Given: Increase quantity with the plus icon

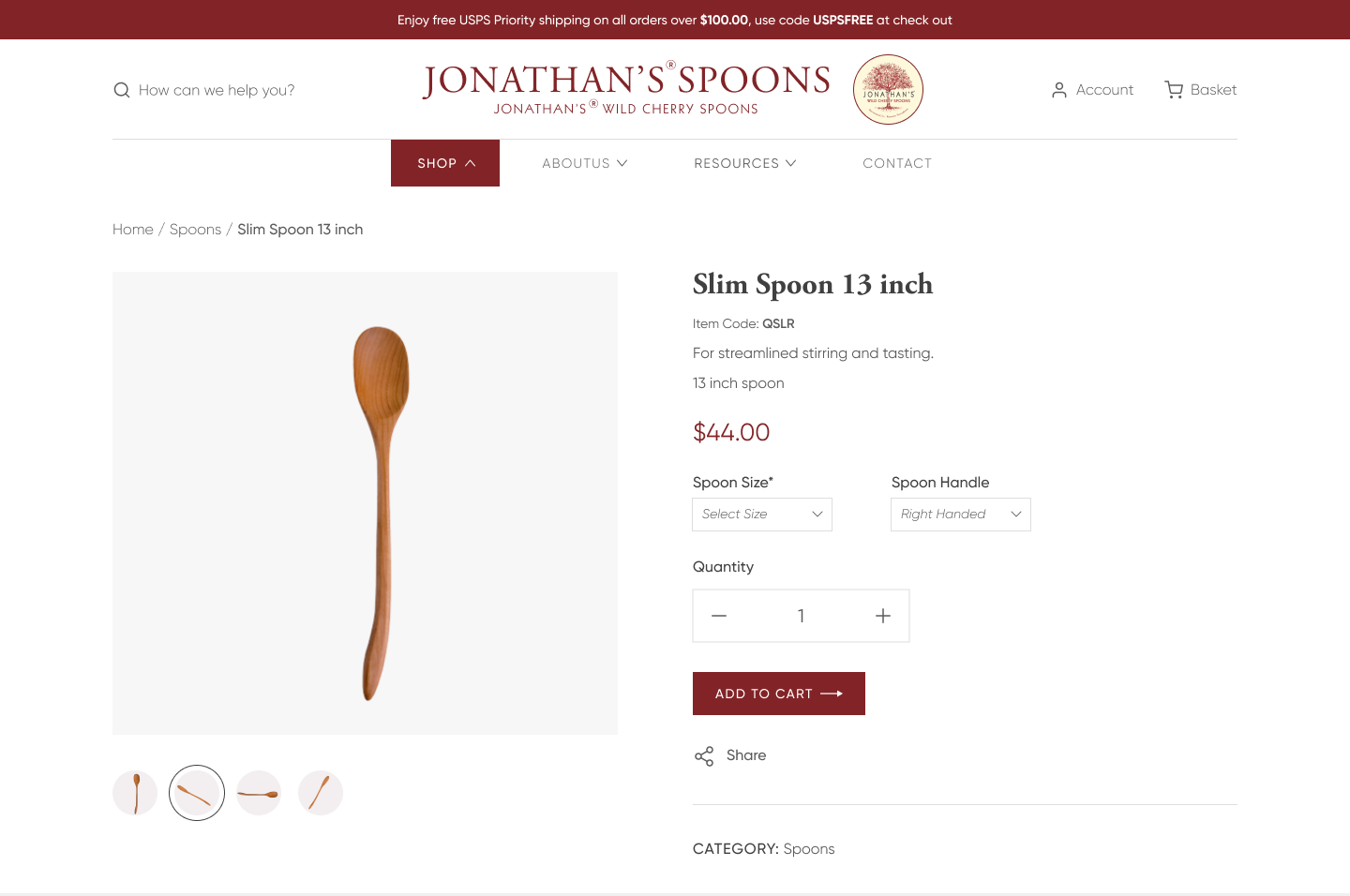Looking at the screenshot, I should tap(883, 616).
